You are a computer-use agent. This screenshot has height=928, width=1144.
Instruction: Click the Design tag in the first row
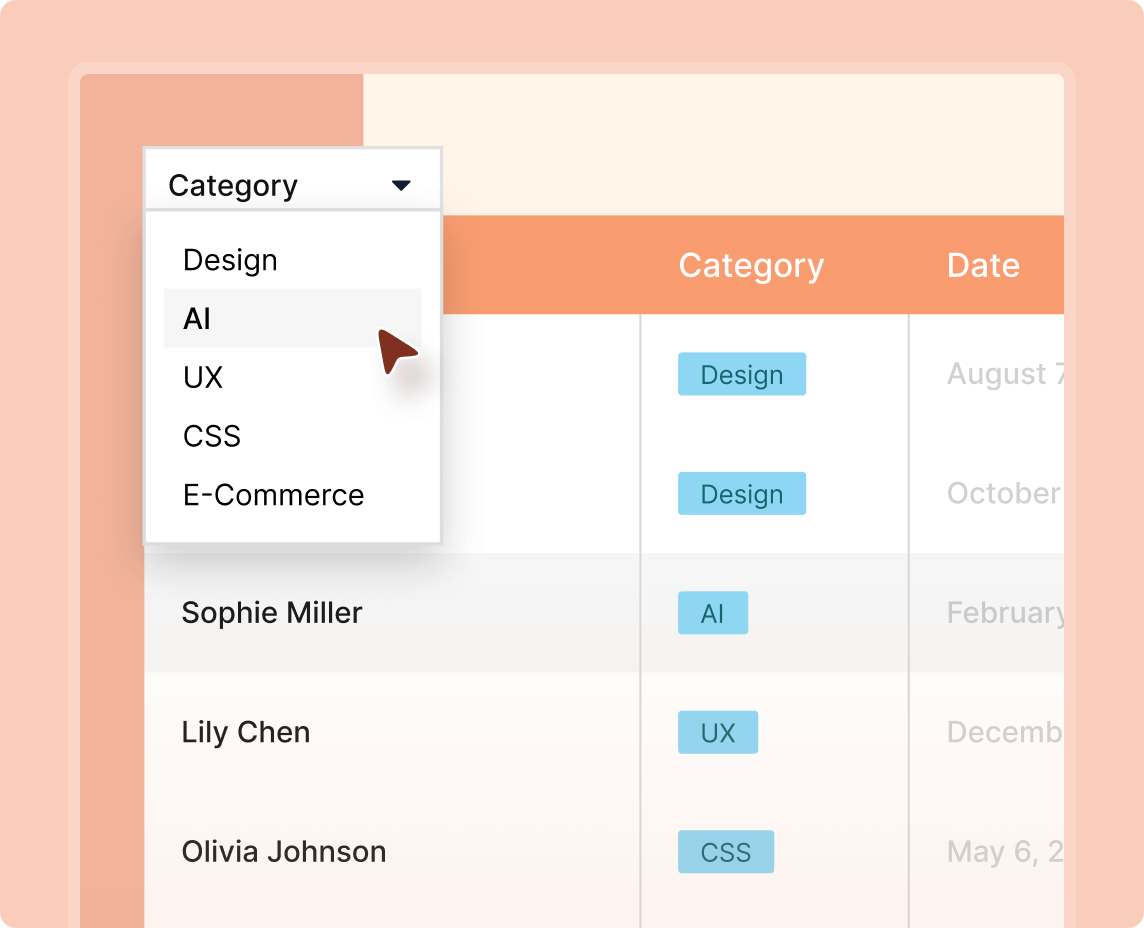741,375
